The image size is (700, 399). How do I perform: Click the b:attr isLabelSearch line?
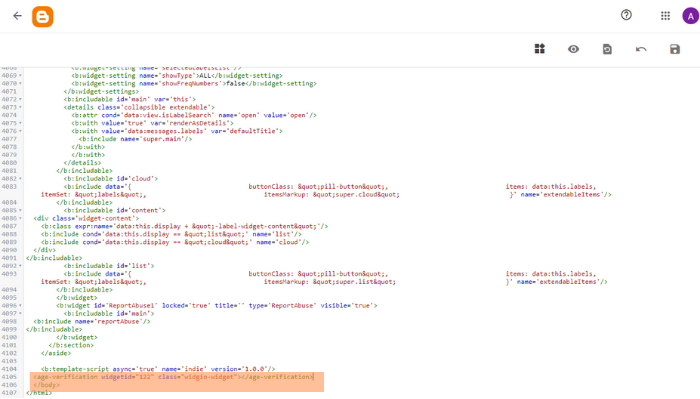pos(194,116)
